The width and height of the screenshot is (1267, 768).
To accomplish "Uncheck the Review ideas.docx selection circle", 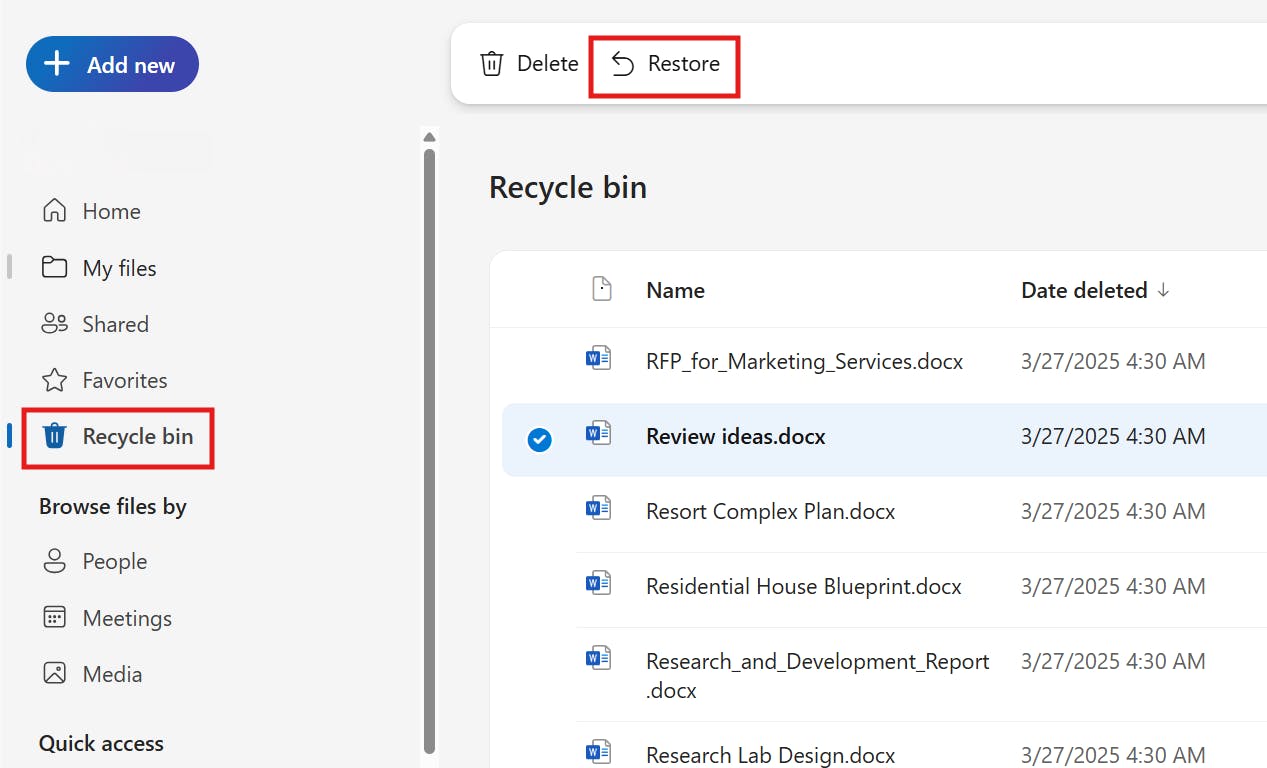I will (x=539, y=439).
